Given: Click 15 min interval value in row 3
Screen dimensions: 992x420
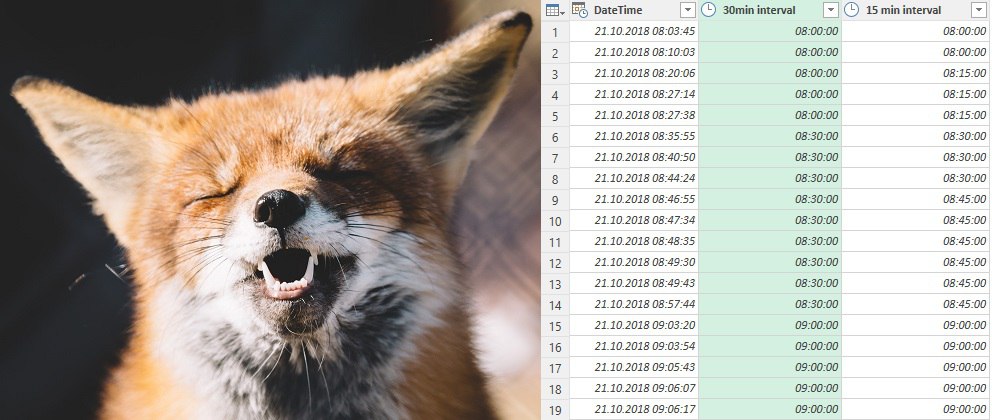Looking at the screenshot, I should [x=915, y=73].
